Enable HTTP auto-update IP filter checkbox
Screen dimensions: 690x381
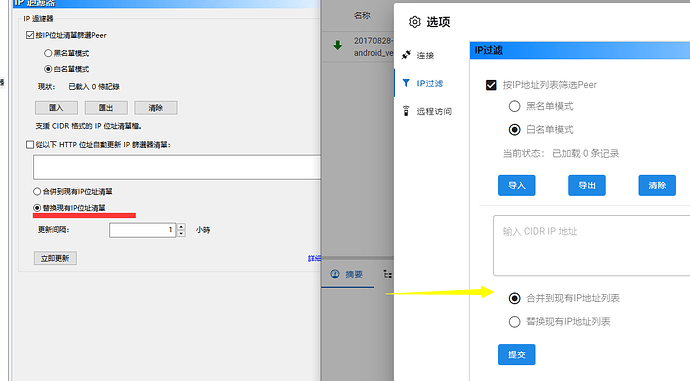[30, 144]
